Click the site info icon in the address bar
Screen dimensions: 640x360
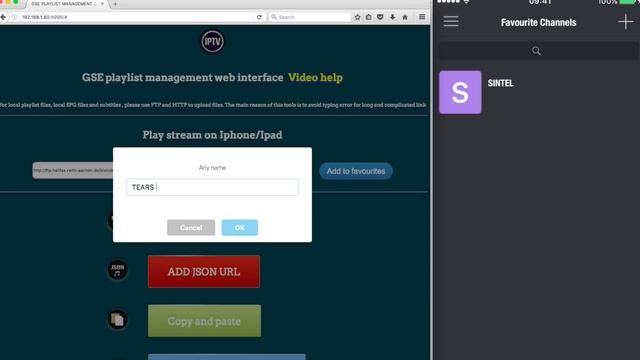[15, 17]
